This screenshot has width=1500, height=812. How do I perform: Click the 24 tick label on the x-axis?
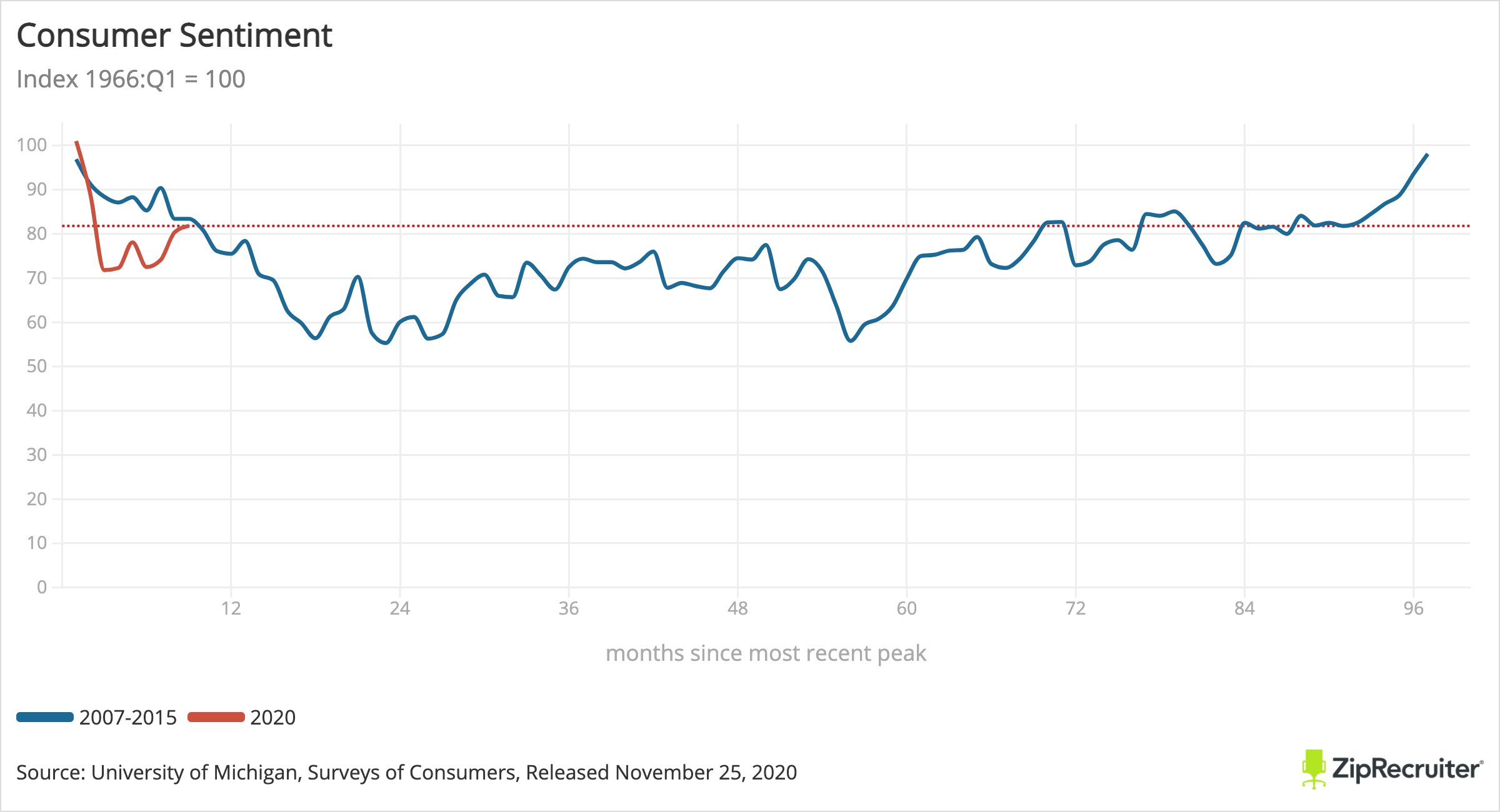click(x=400, y=608)
